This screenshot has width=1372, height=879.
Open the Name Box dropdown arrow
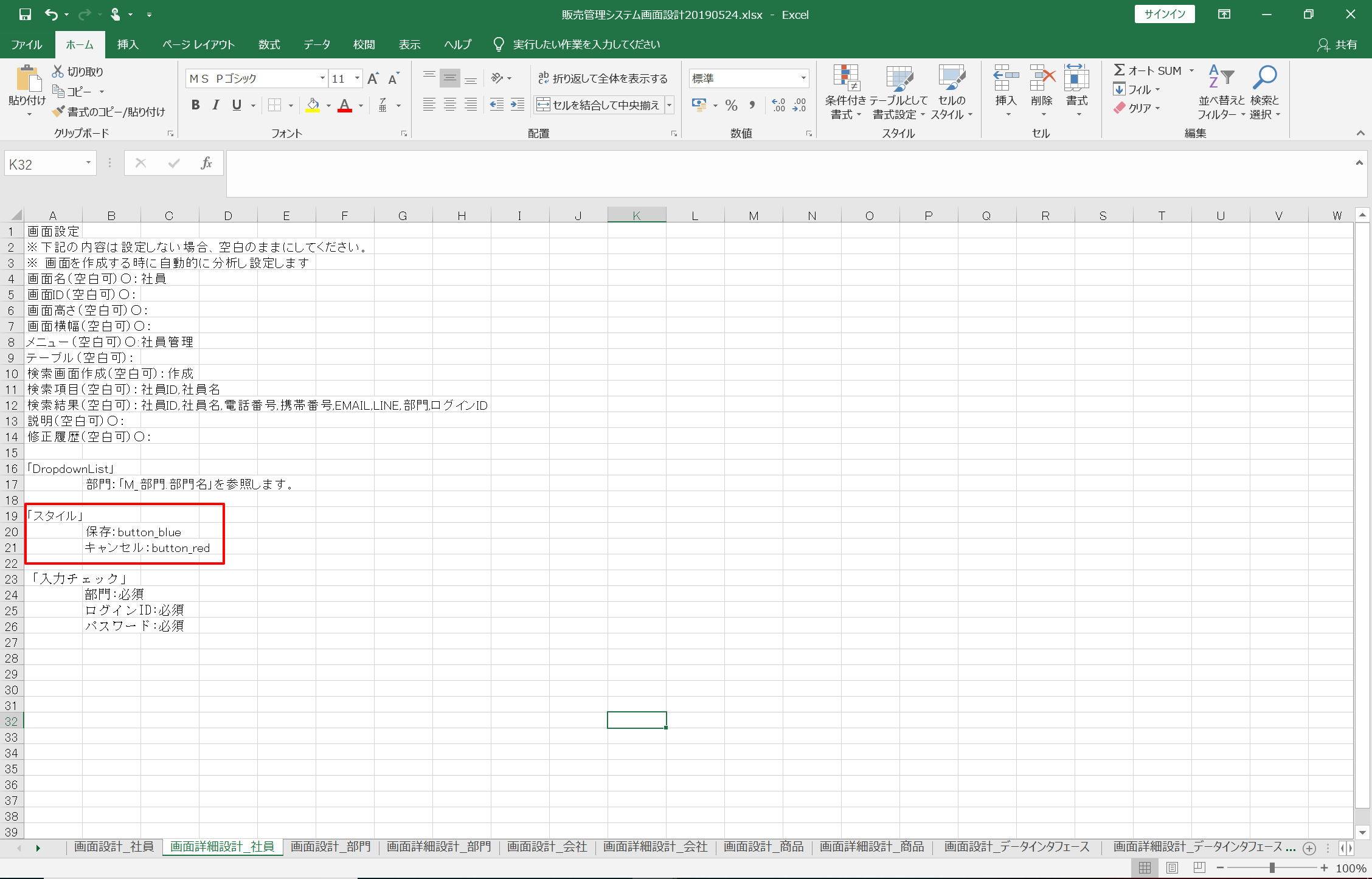coord(88,164)
